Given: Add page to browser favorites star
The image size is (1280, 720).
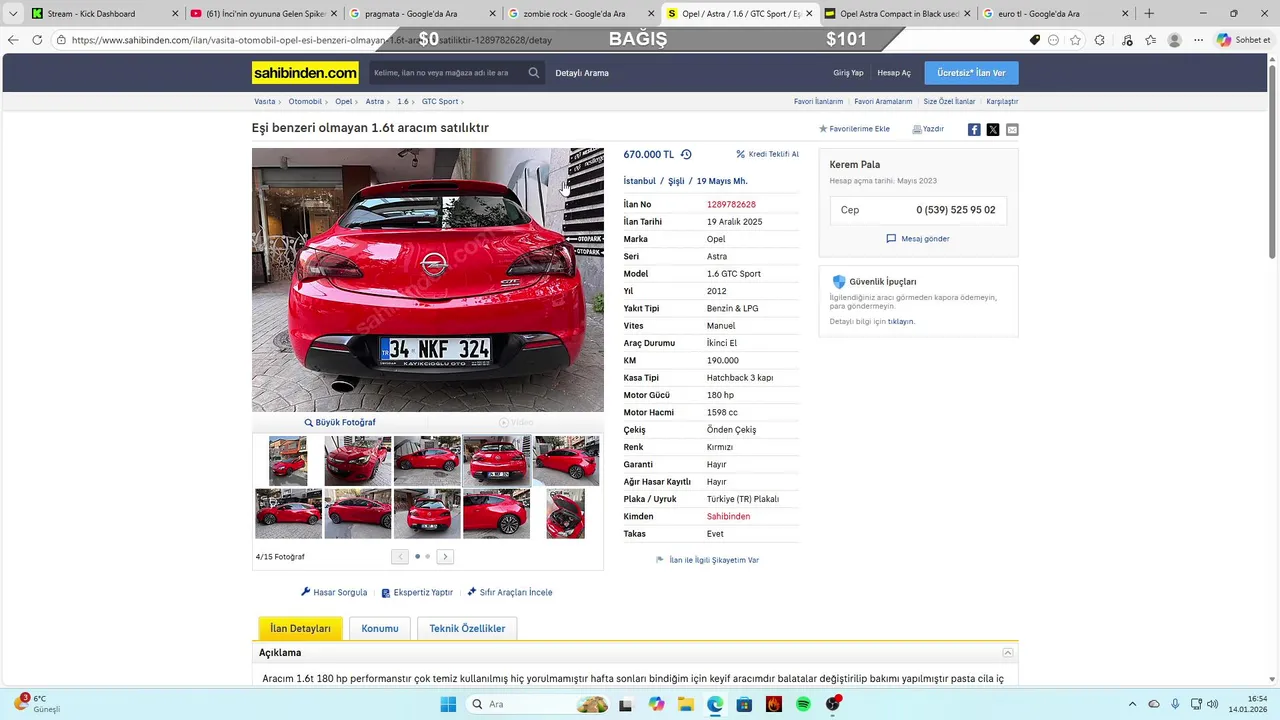Looking at the screenshot, I should tap(1075, 40).
